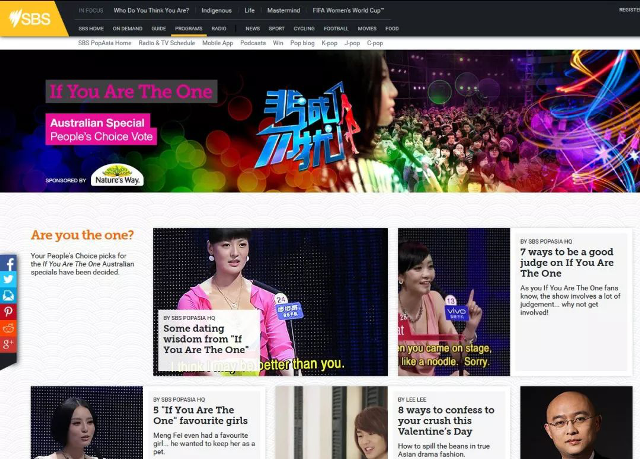Open Radio & TV Schedule link

coord(166,43)
